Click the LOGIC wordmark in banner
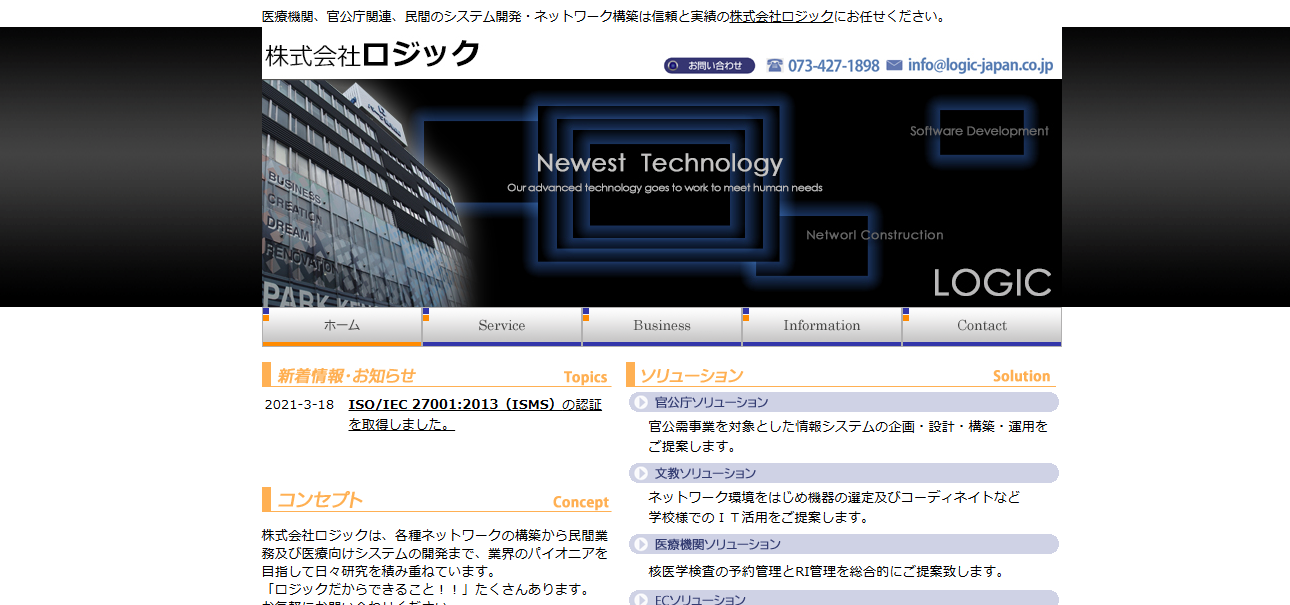Screen dimensions: 1290x605 pos(992,283)
